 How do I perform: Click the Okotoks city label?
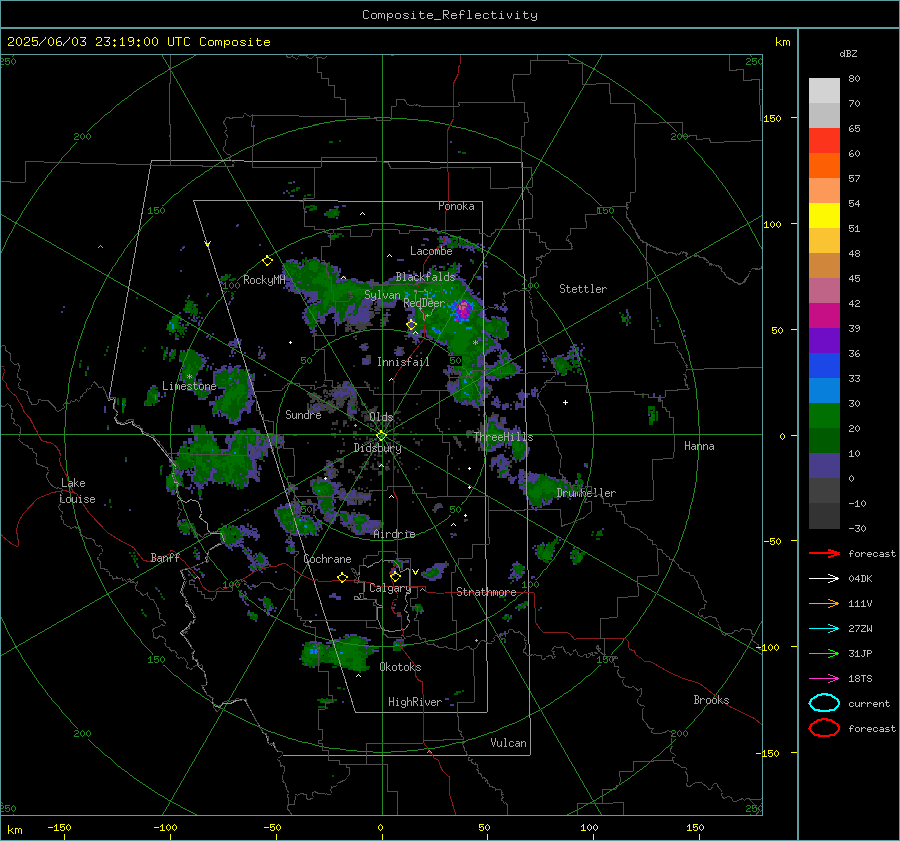pos(400,667)
